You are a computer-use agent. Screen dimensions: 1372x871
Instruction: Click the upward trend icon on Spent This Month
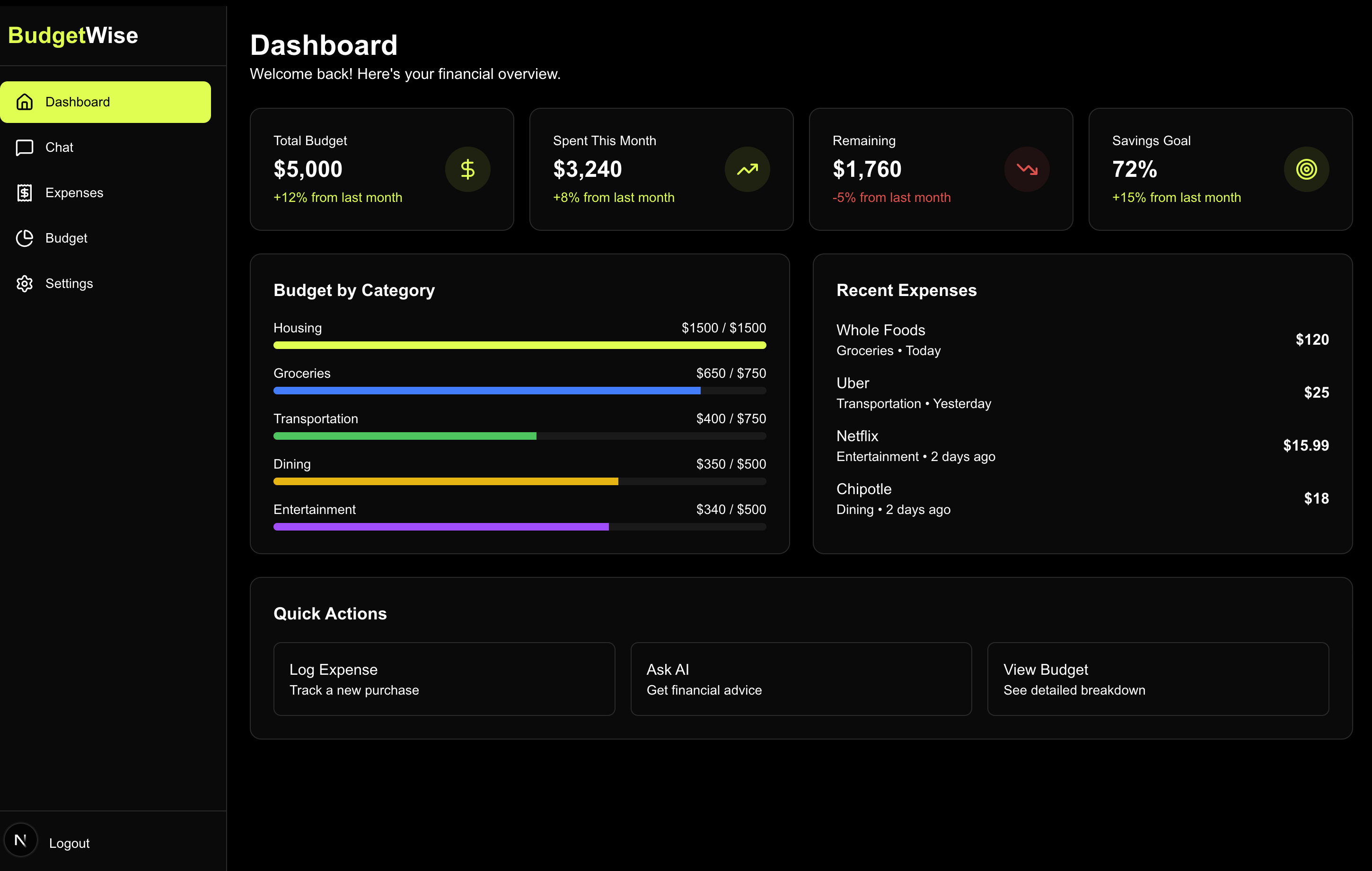click(747, 169)
